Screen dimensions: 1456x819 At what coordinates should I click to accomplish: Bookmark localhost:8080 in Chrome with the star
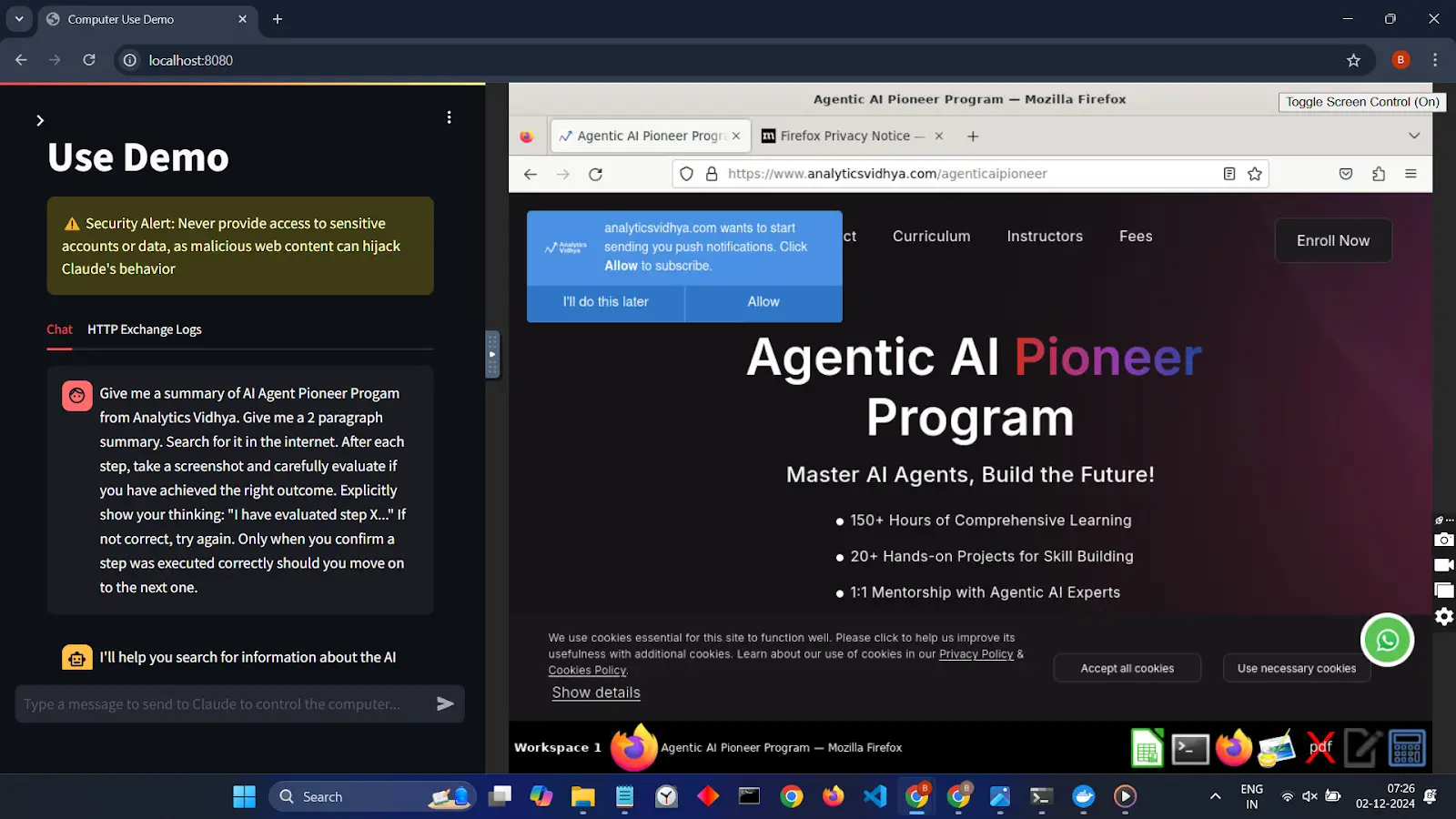click(1353, 60)
